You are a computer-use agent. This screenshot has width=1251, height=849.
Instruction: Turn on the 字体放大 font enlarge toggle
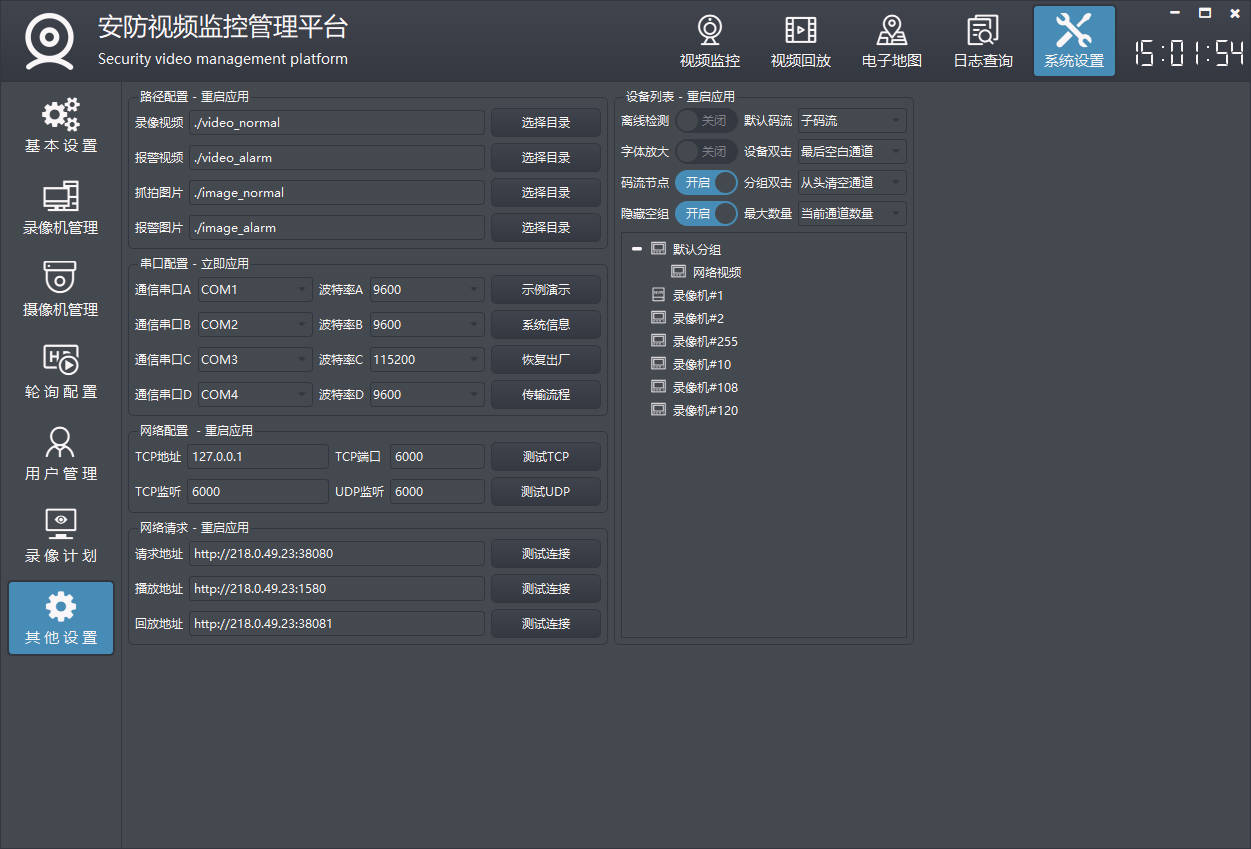(706, 152)
